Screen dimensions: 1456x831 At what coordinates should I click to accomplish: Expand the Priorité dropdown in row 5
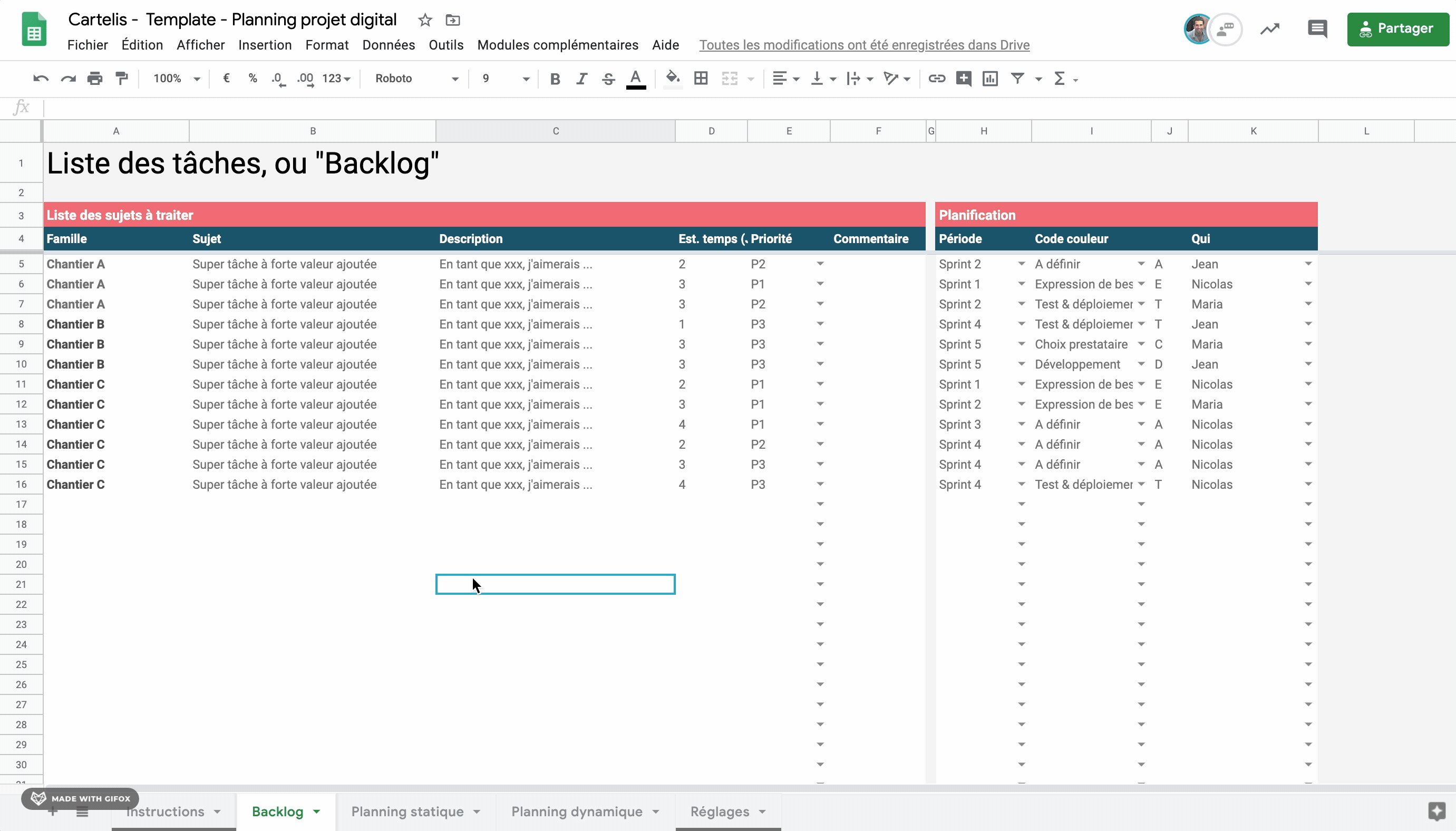pyautogui.click(x=820, y=263)
